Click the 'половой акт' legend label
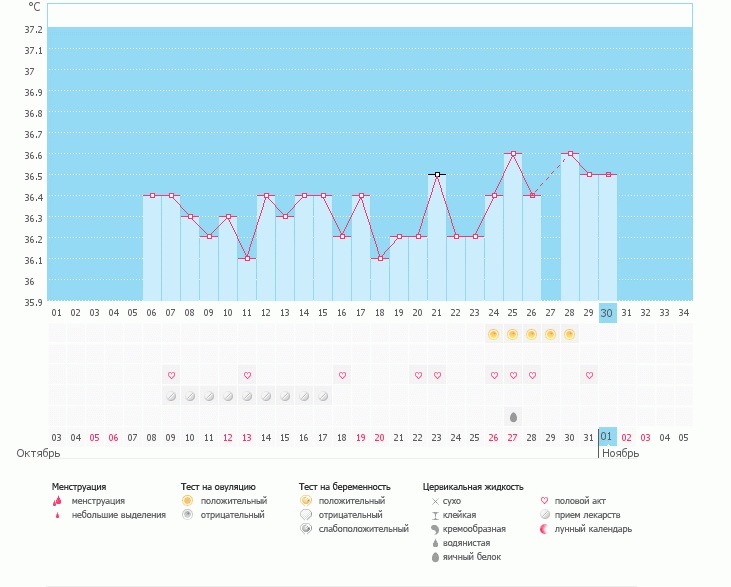This screenshot has height=587, width=731. click(579, 500)
